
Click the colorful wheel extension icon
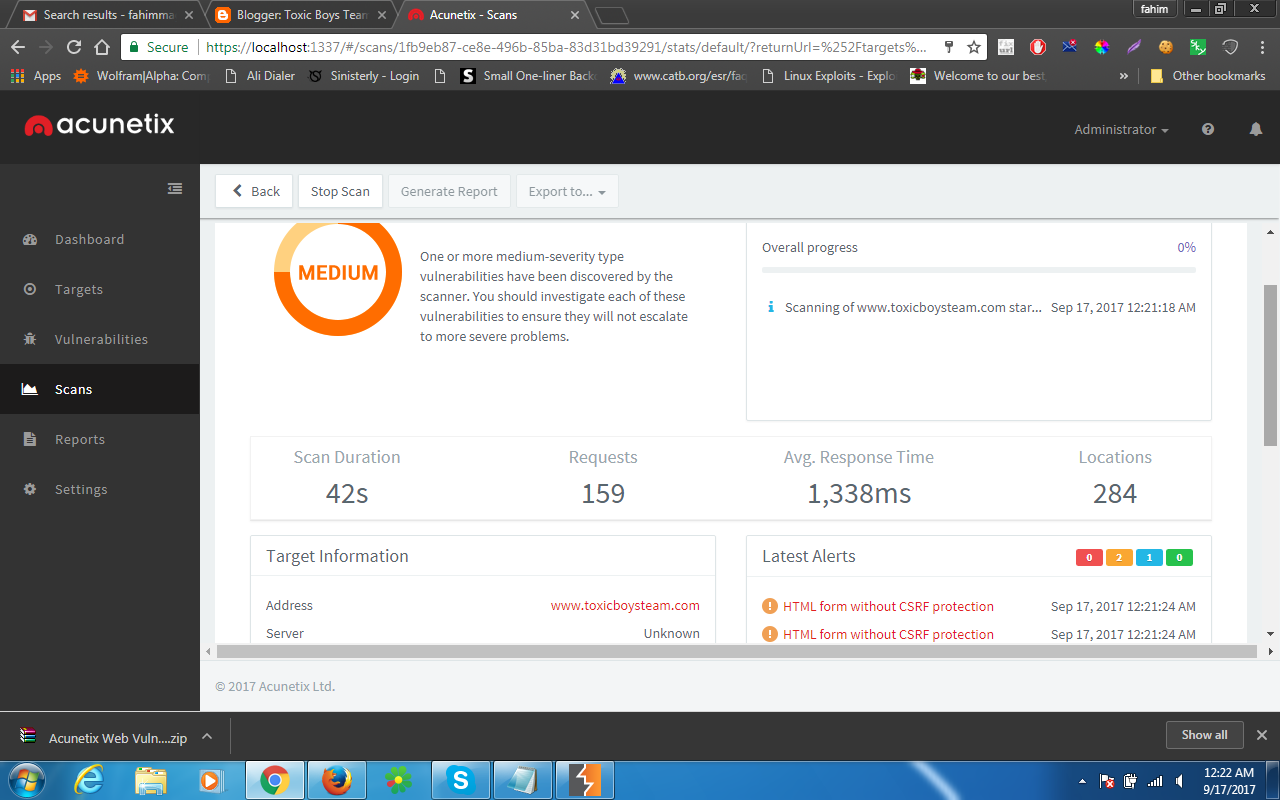pos(1101,47)
